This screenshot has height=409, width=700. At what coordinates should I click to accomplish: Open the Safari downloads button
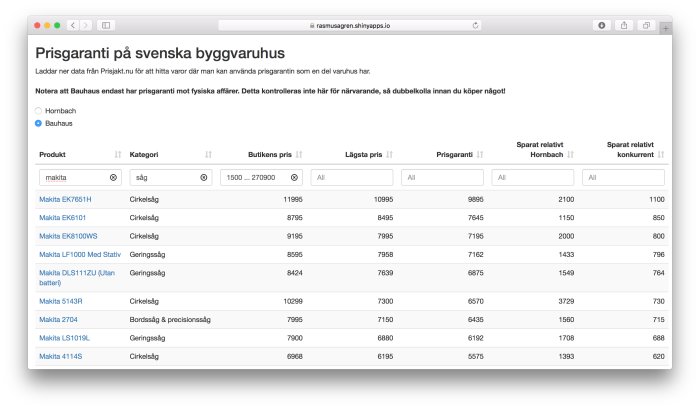(x=601, y=25)
